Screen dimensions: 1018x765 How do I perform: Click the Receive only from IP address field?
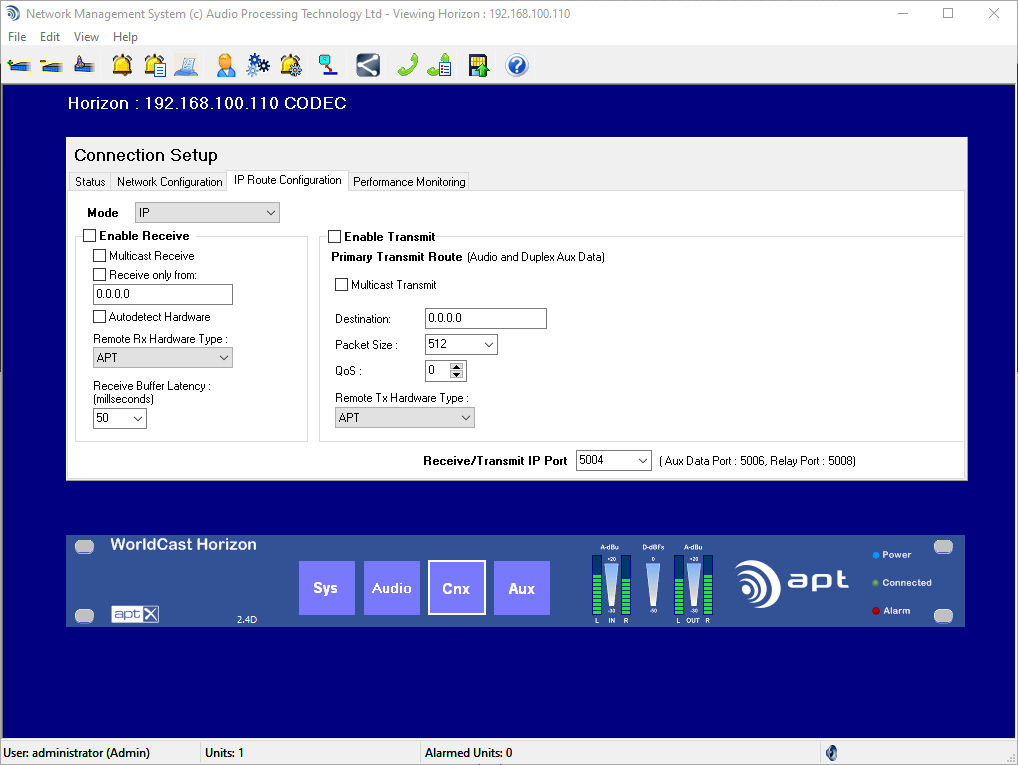pos(163,294)
